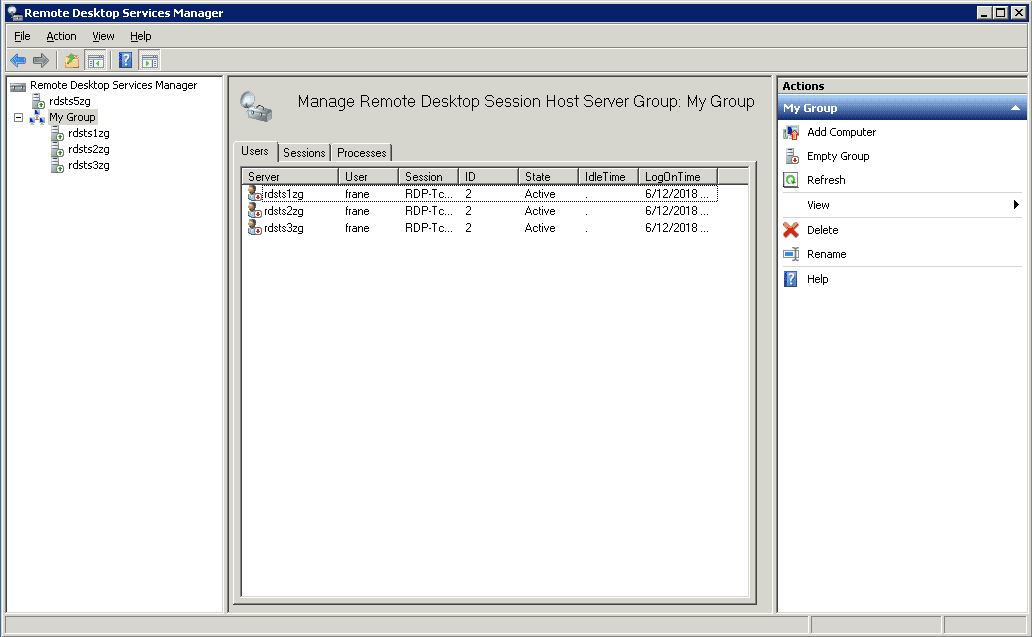This screenshot has height=637, width=1032.
Task: Switch to the Sessions tab
Action: coord(304,153)
